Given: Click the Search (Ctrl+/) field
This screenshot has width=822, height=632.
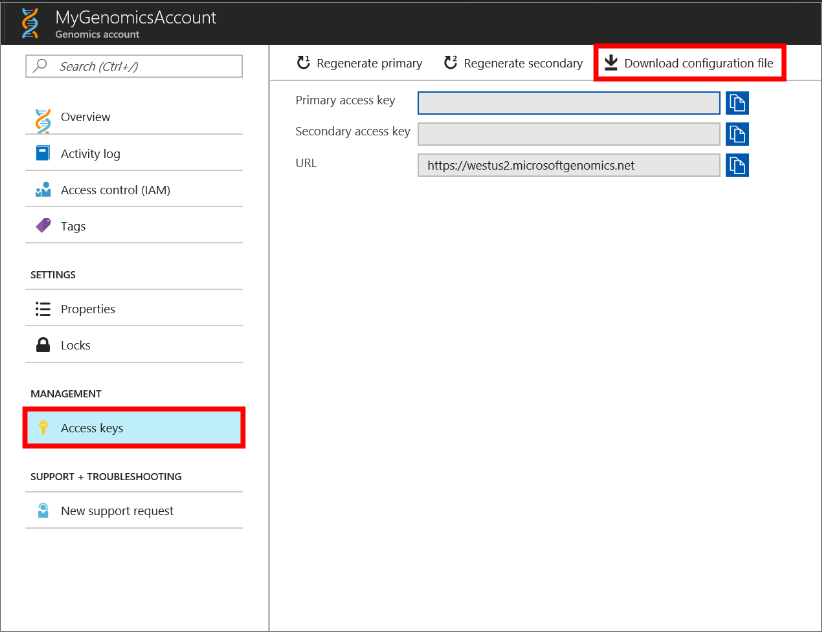Looking at the screenshot, I should coord(134,66).
